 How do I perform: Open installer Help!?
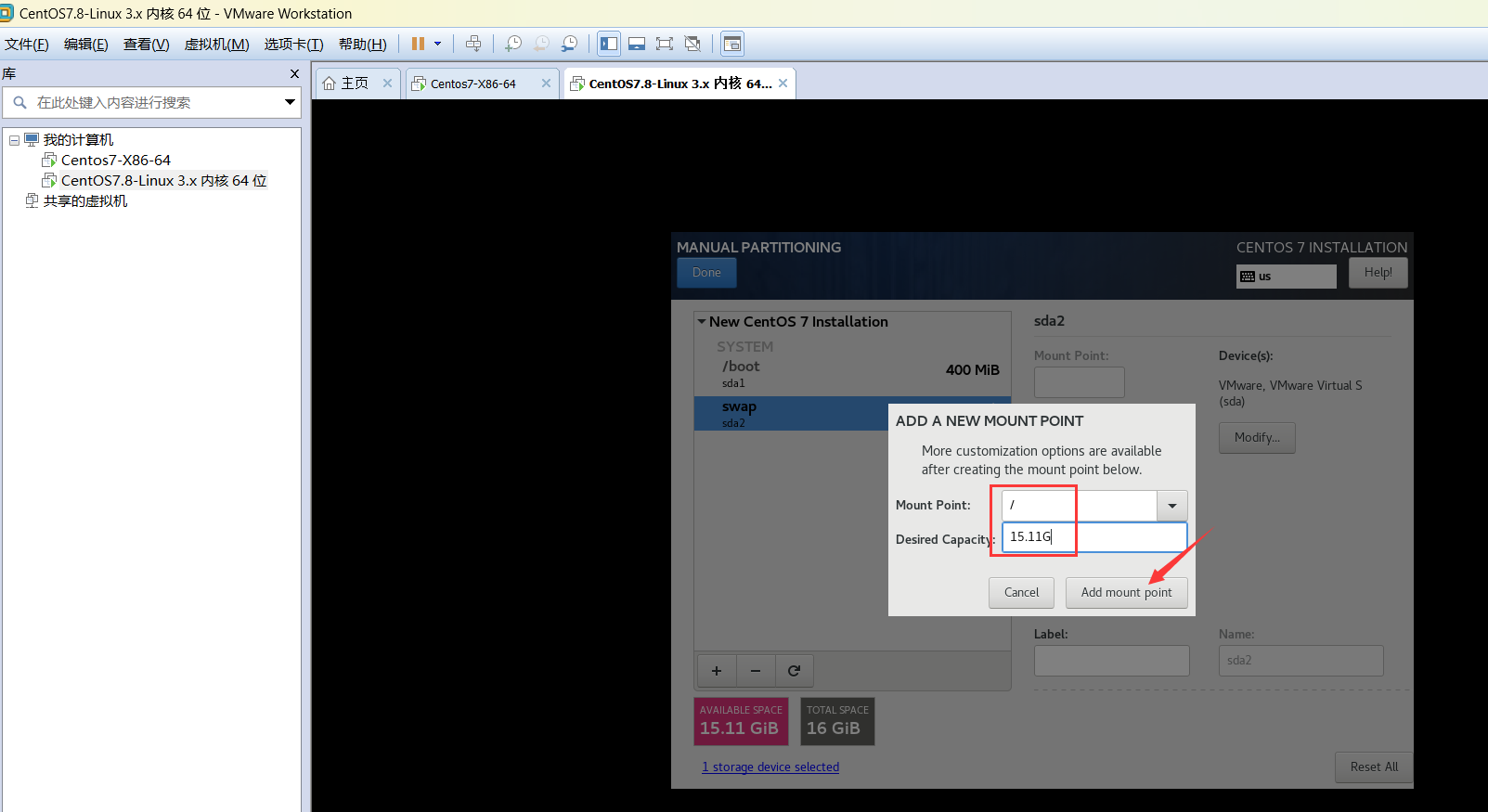click(1378, 273)
